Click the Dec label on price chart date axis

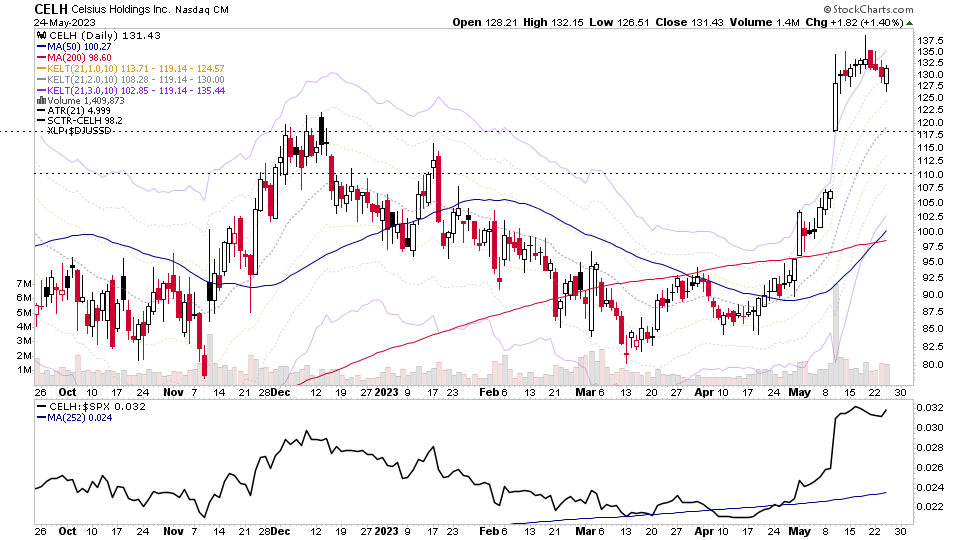click(280, 392)
